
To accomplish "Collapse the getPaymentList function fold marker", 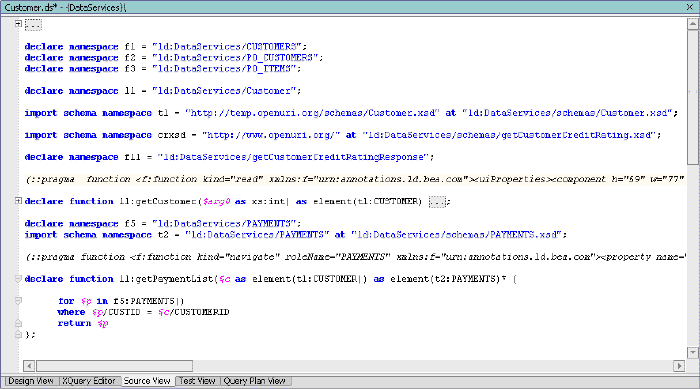I will (18, 279).
